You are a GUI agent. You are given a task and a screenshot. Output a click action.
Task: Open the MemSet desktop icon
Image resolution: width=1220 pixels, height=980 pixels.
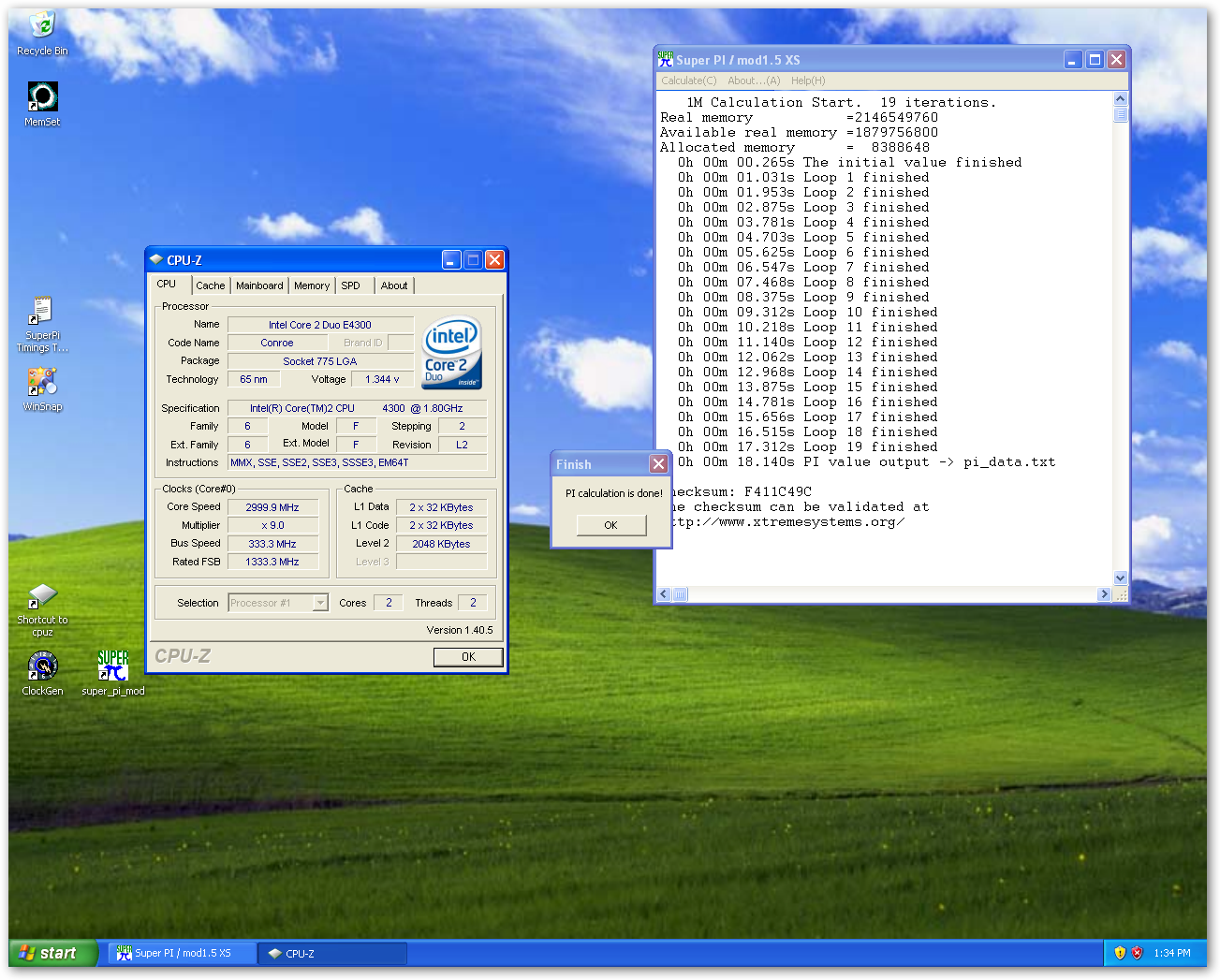pos(42,104)
